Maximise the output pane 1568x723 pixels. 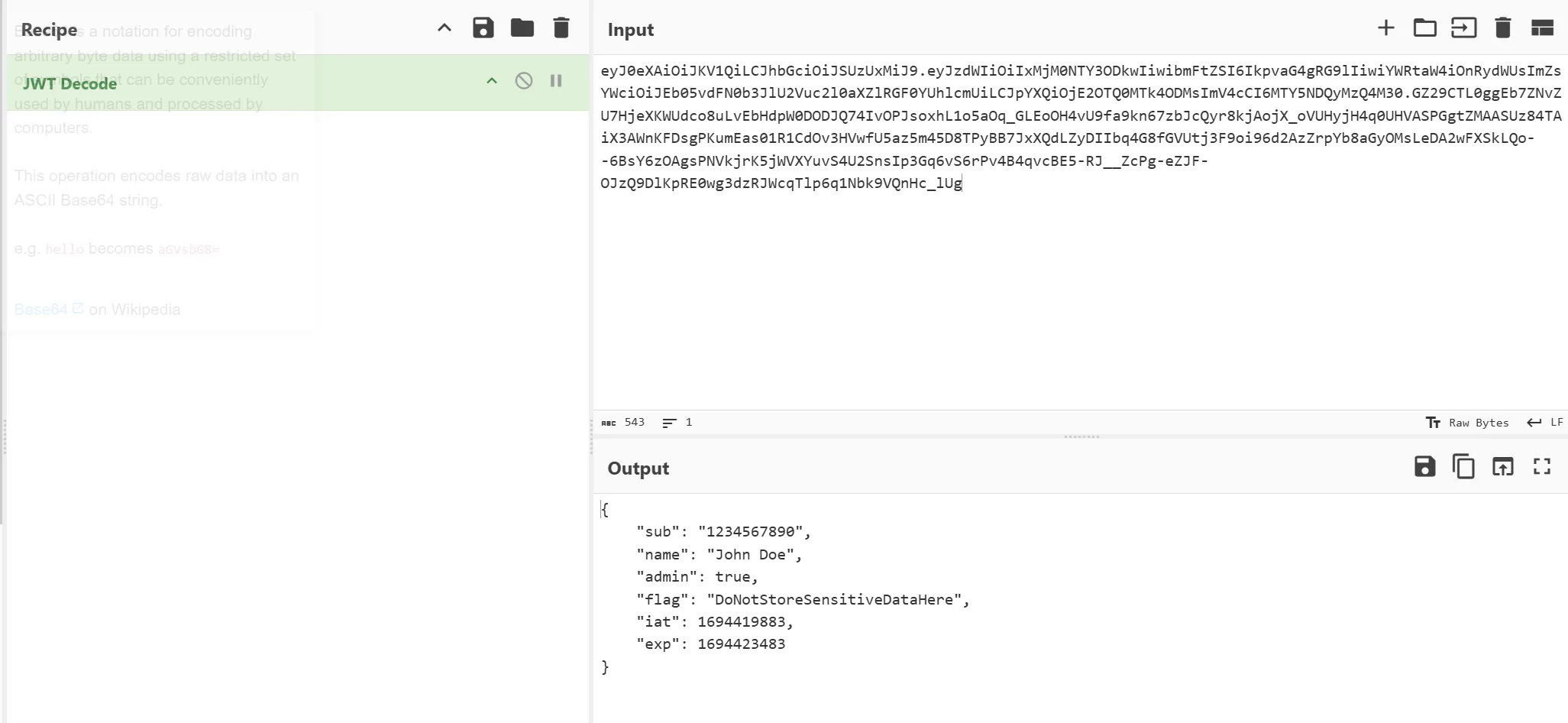click(x=1542, y=467)
